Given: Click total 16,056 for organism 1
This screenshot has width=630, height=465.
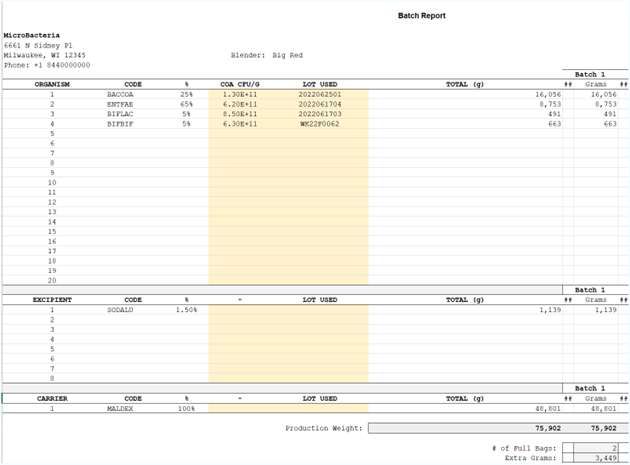Looking at the screenshot, I should pyautogui.click(x=548, y=94).
